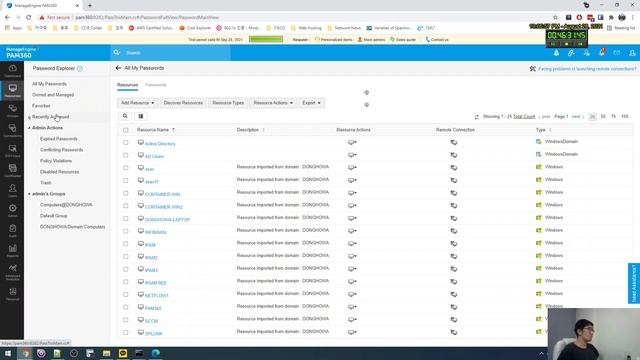This screenshot has height=360, width=640.
Task: Open remote connection icon for NETFLOW1 row
Action: click(453, 294)
